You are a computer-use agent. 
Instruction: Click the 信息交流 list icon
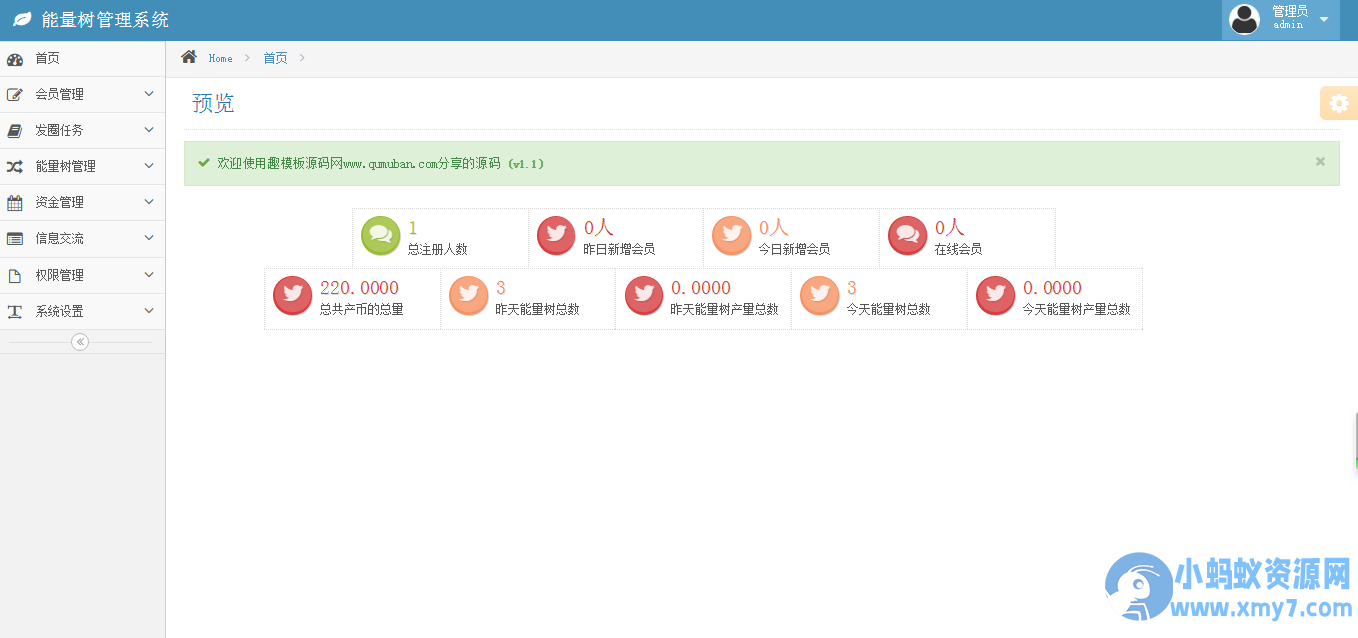pyautogui.click(x=15, y=239)
